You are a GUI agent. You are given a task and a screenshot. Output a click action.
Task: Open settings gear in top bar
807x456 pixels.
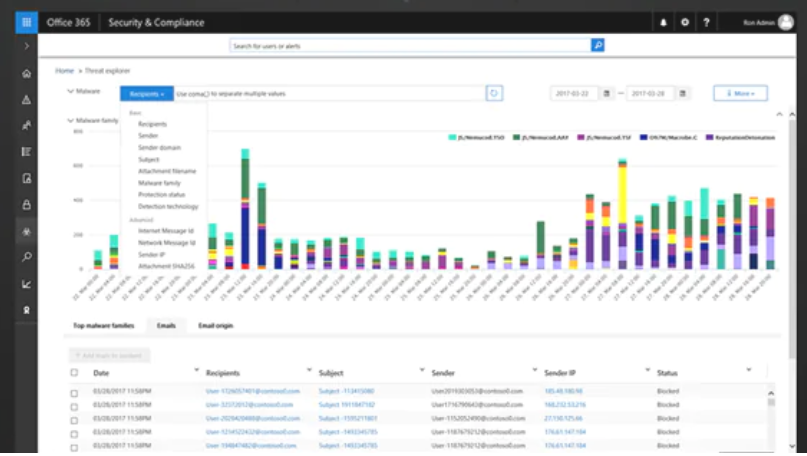[685, 23]
